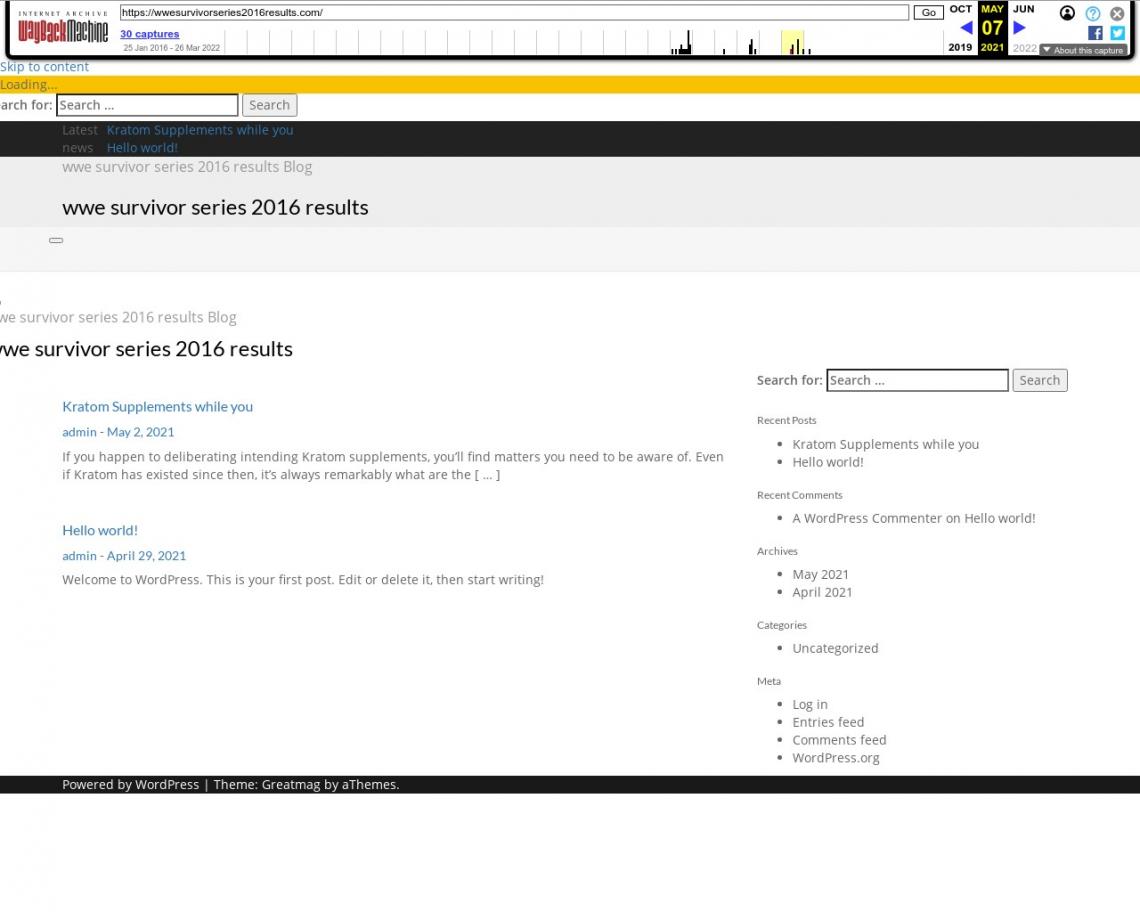Open the 30 captures link
This screenshot has width=1140, height=912.
[x=150, y=33]
